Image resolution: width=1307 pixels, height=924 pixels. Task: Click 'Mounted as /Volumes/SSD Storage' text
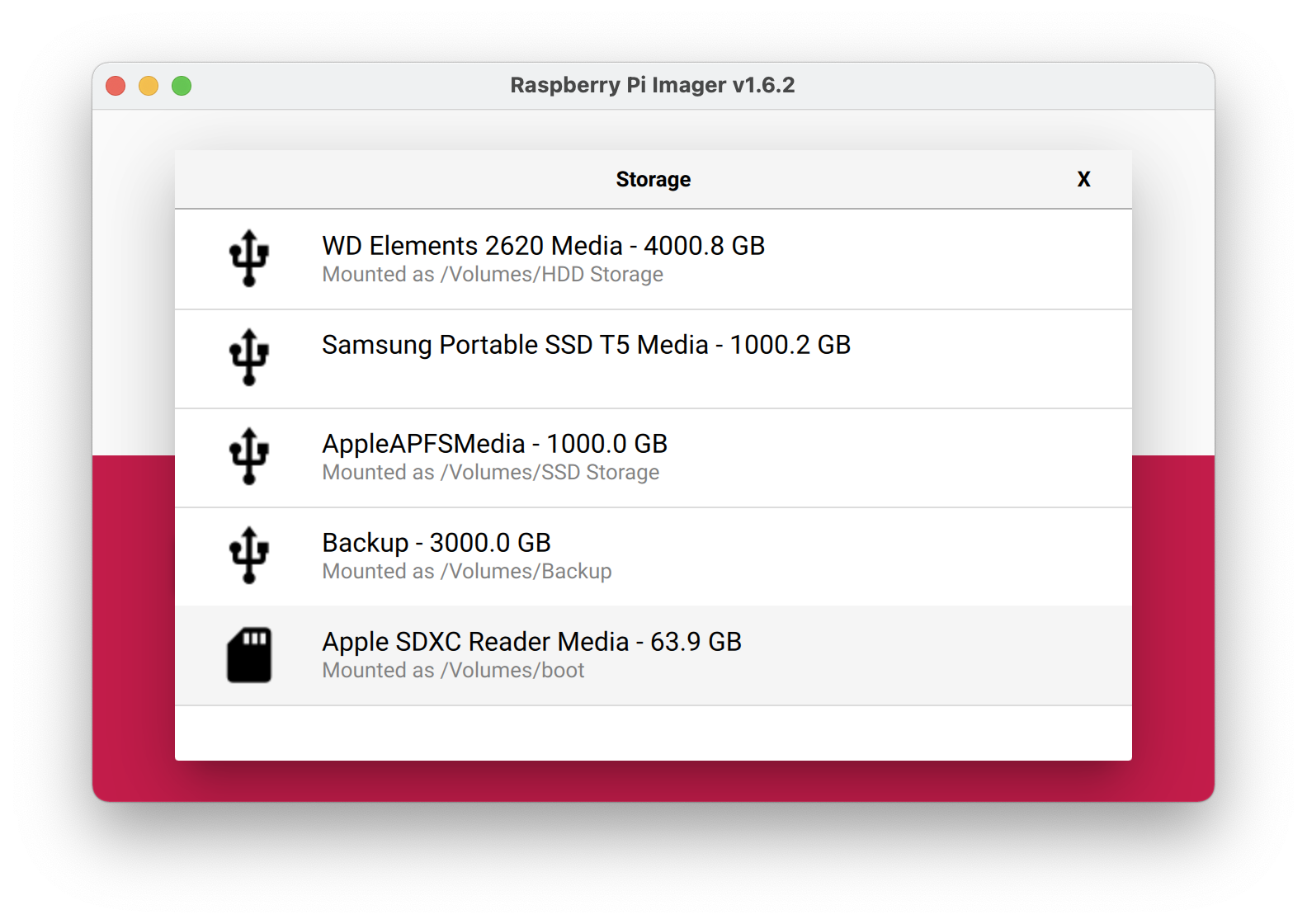[491, 473]
